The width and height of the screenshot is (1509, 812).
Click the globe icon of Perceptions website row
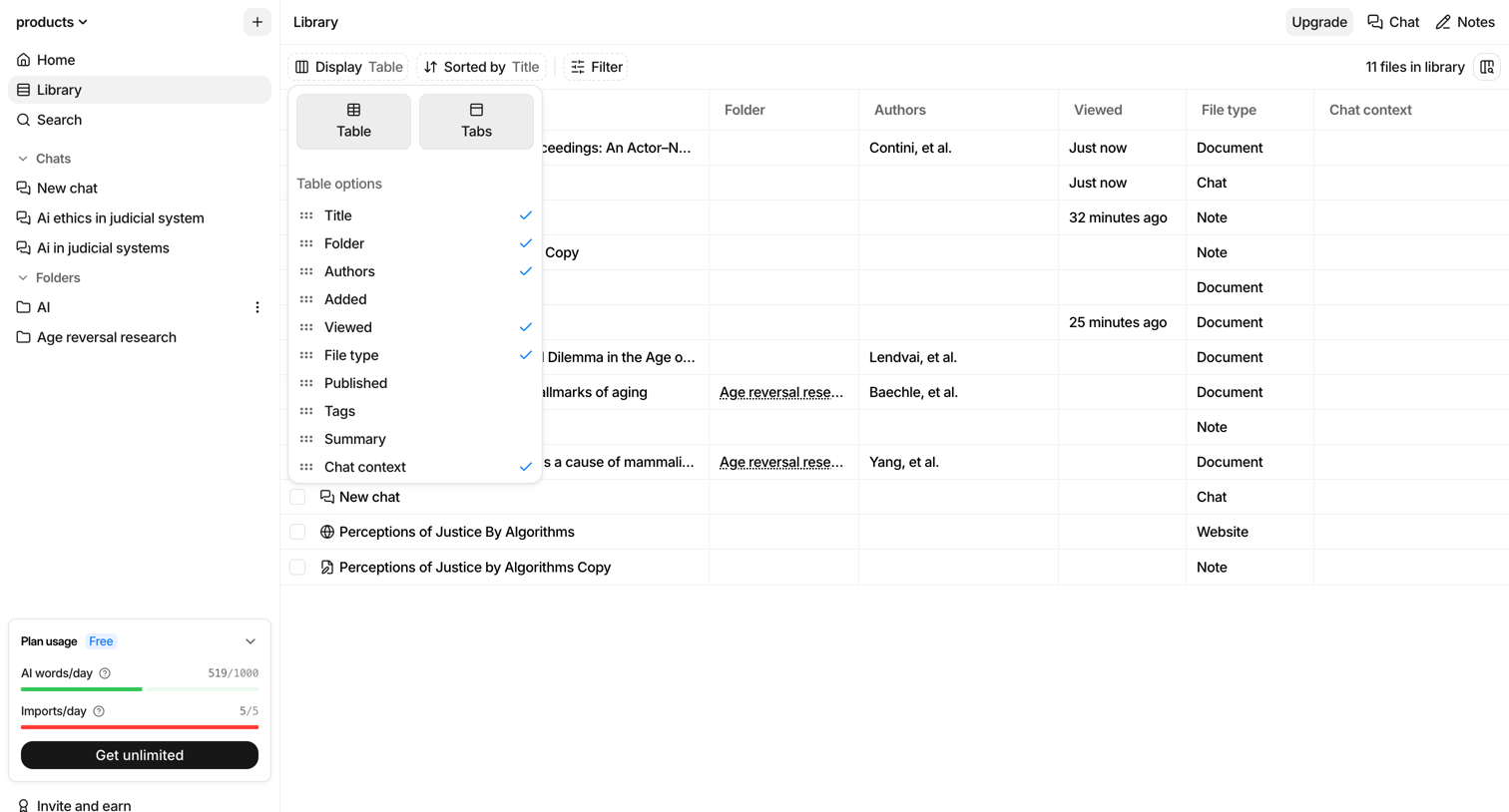(x=326, y=532)
